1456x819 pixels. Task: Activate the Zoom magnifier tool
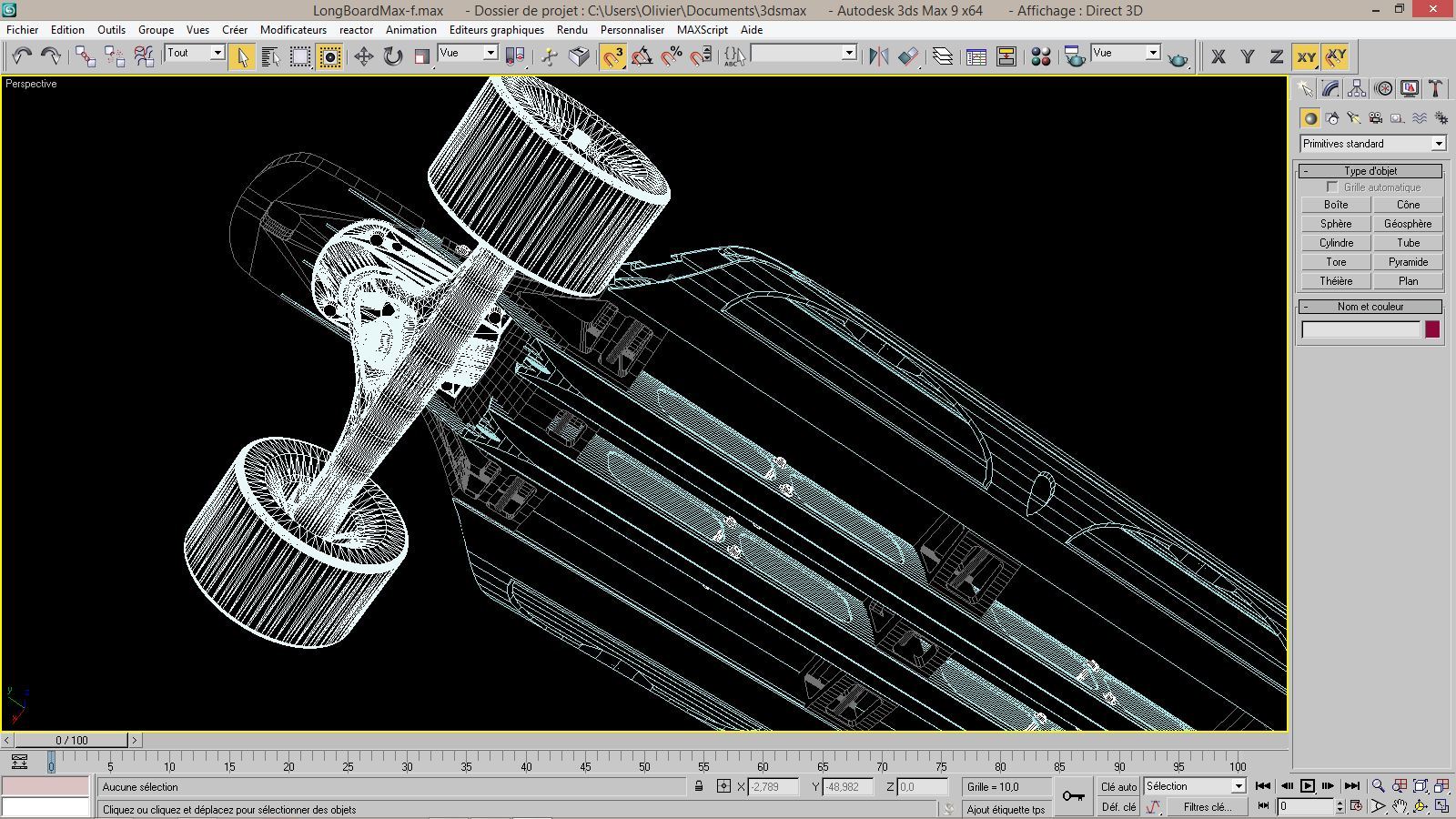(x=1378, y=784)
